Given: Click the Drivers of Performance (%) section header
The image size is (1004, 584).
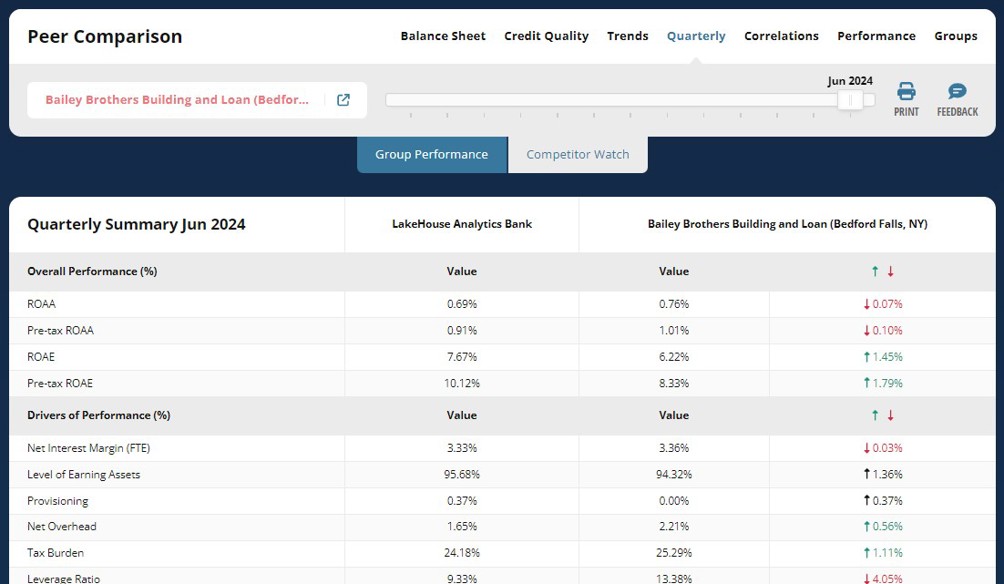Looking at the screenshot, I should (x=99, y=416).
